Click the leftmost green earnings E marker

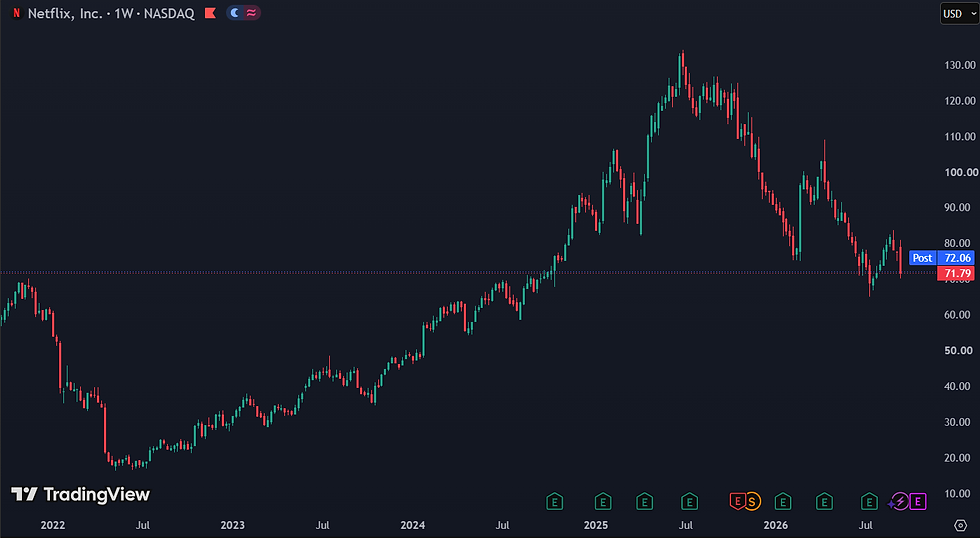tap(554, 501)
